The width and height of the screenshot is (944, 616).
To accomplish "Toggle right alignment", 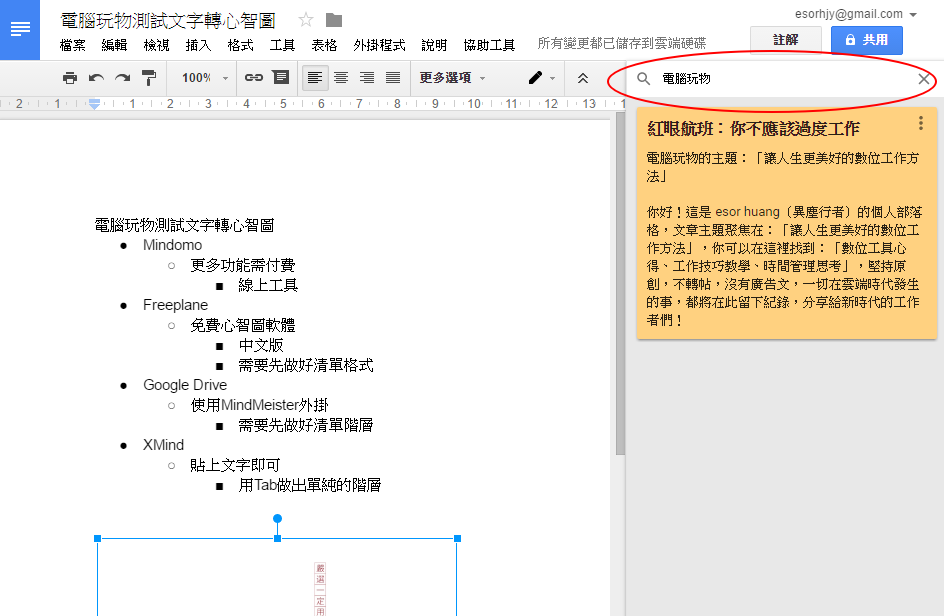I will (367, 78).
